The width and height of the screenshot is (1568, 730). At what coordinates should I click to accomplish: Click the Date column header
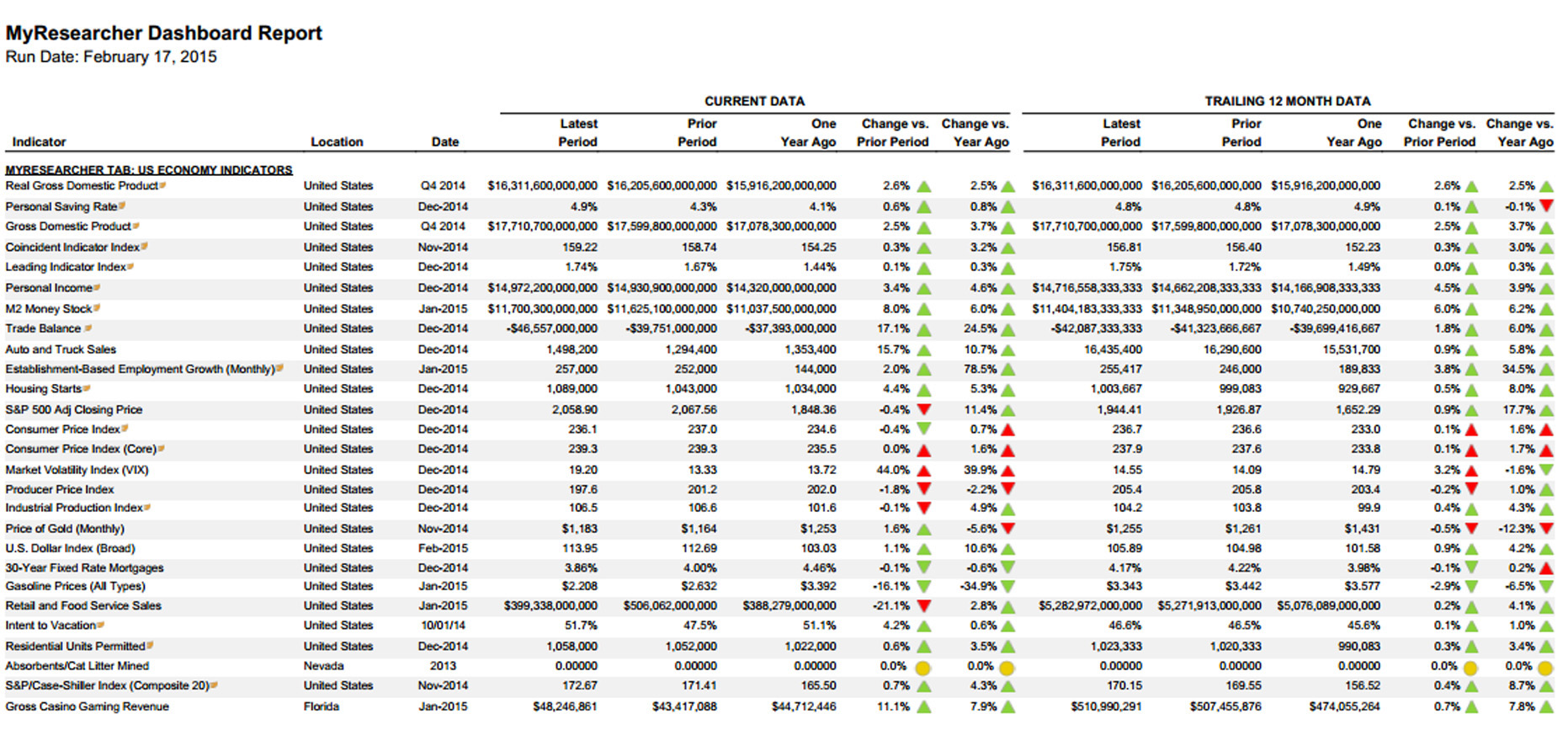445,141
